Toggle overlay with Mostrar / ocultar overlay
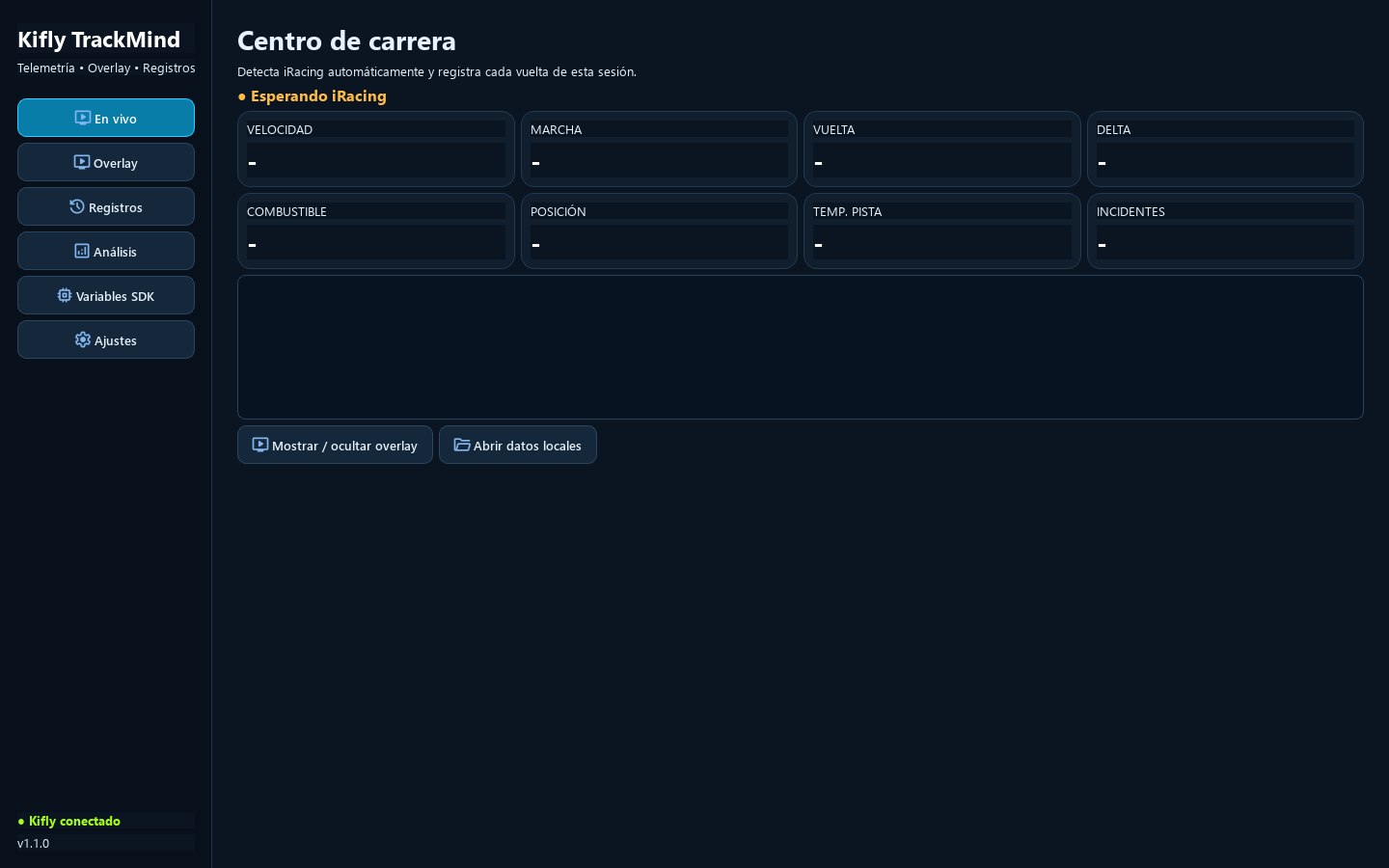 click(x=335, y=445)
